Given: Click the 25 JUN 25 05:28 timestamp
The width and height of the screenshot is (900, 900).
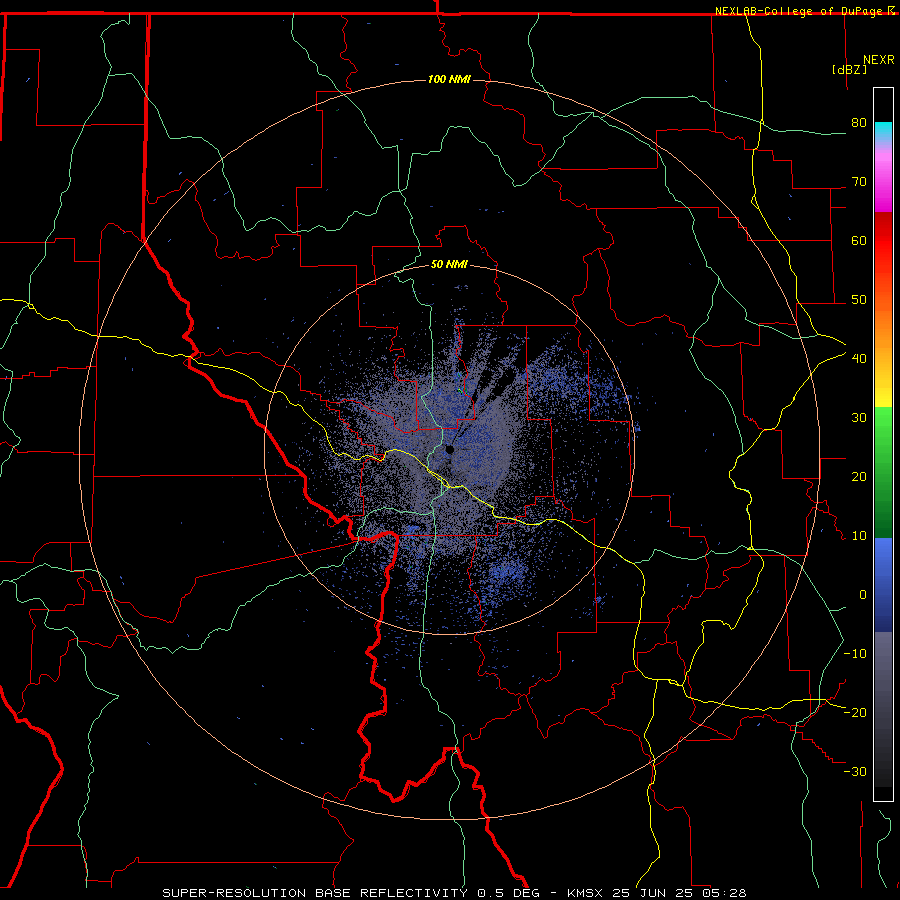Looking at the screenshot, I should click(680, 893).
